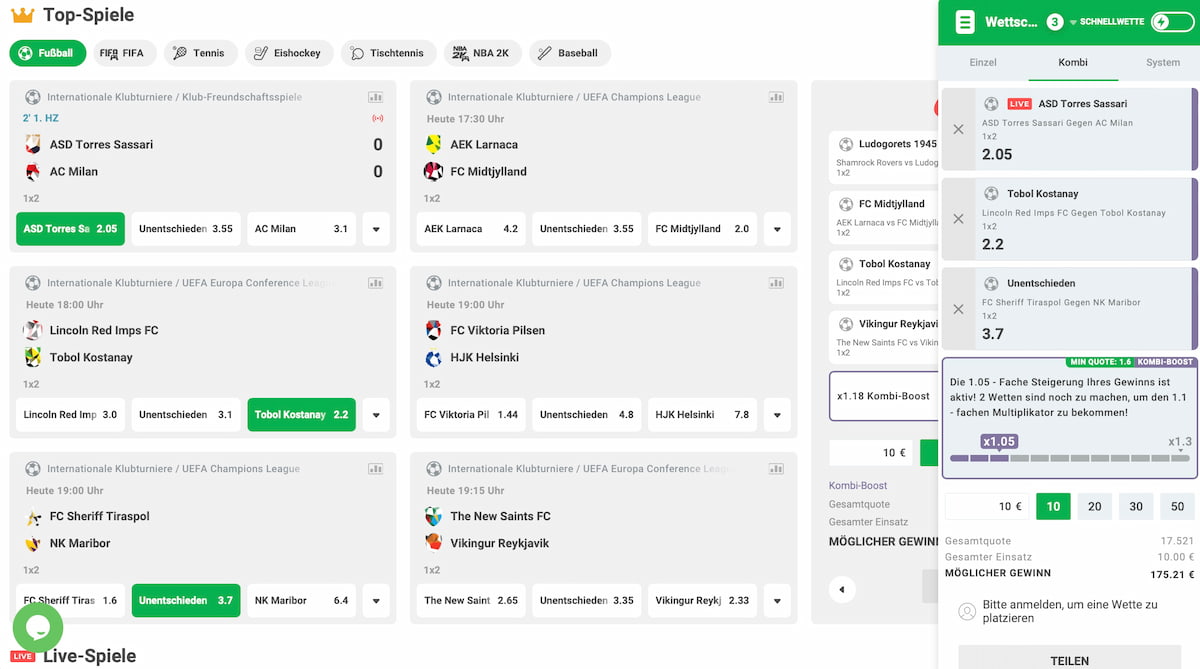Screen dimensions: 1200x669
Task: Click the HJK Helsinki team logo
Action: tap(433, 357)
